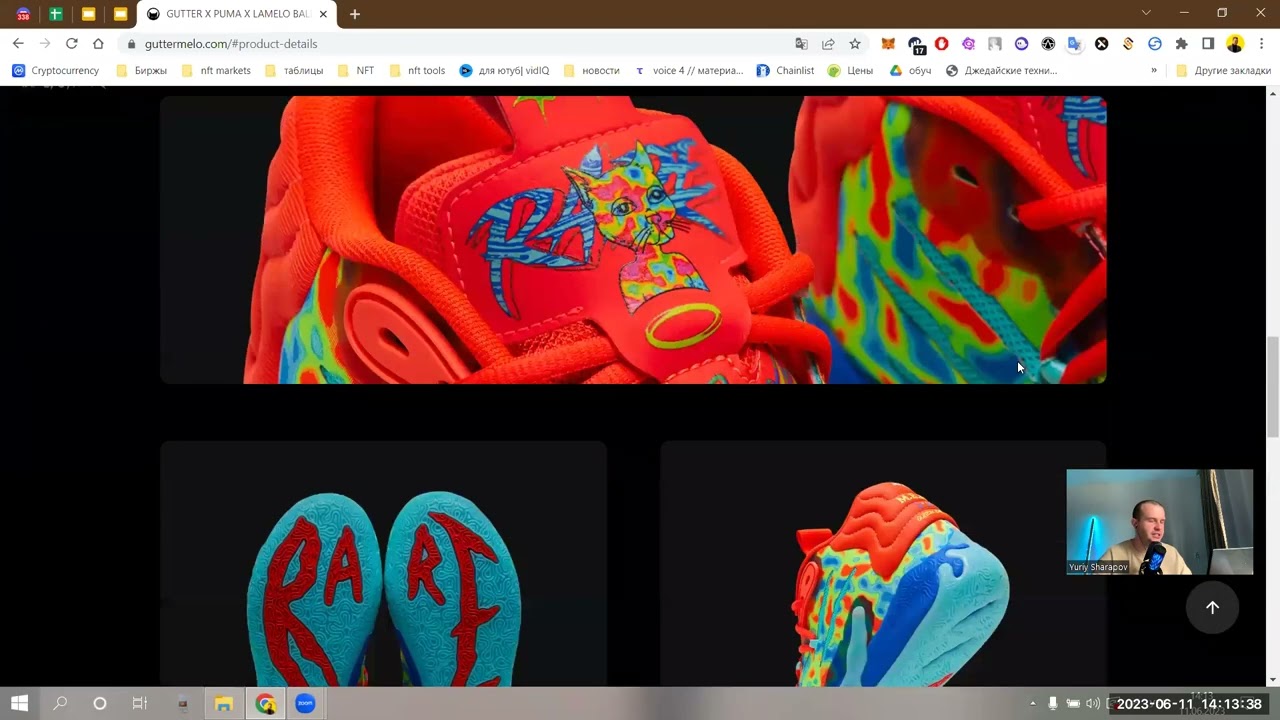Open the Джедайские техни... bookmark
1280x720 pixels.
point(1001,71)
